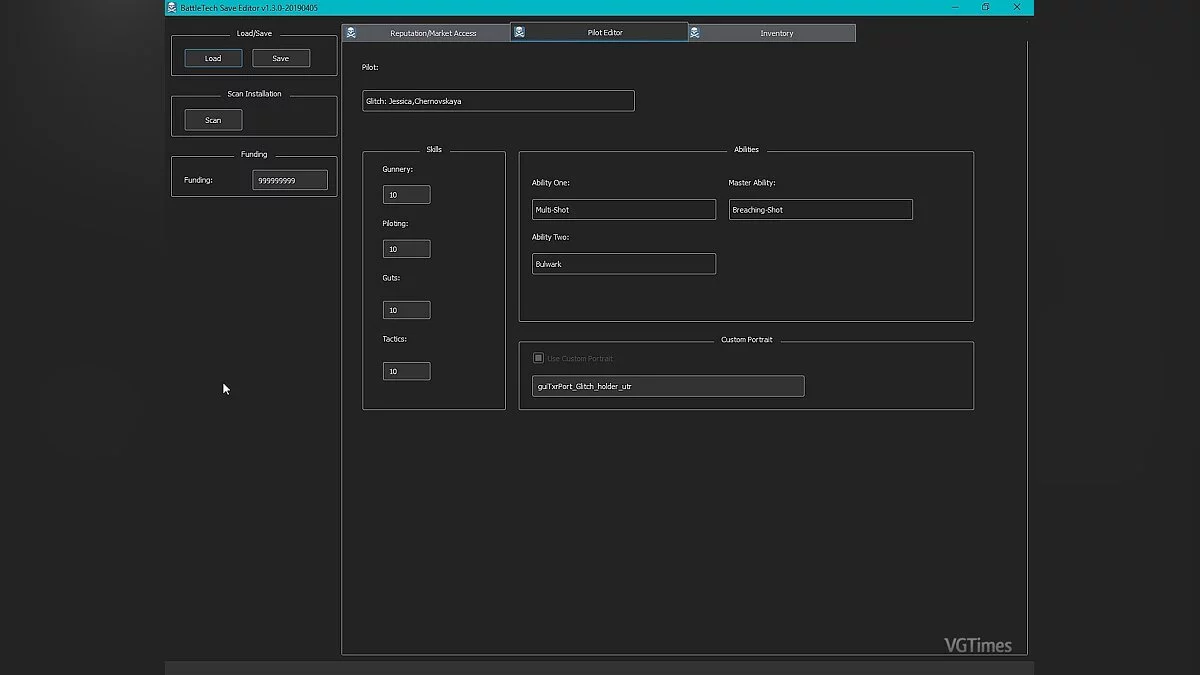The width and height of the screenshot is (1200, 675).
Task: Open Ability Two dropdown showing Bulwark
Action: click(624, 264)
